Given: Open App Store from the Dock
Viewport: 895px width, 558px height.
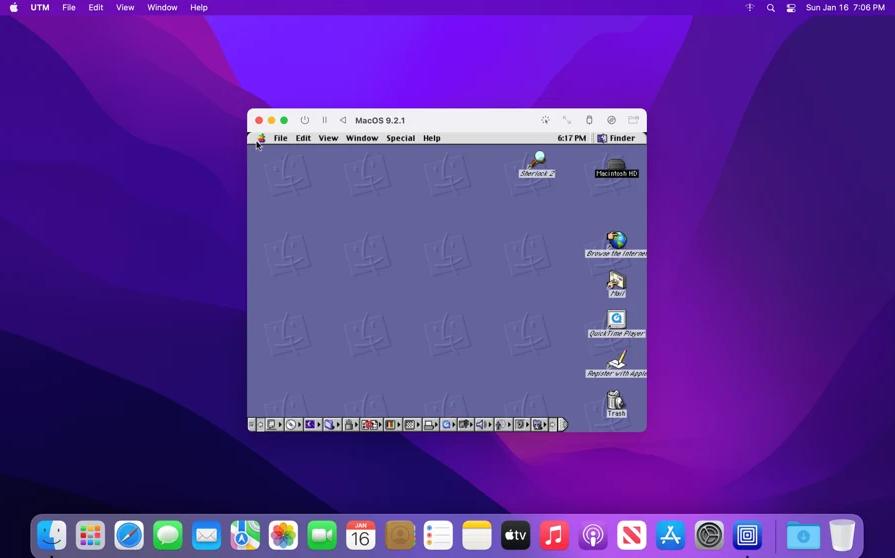Looking at the screenshot, I should 670,536.
